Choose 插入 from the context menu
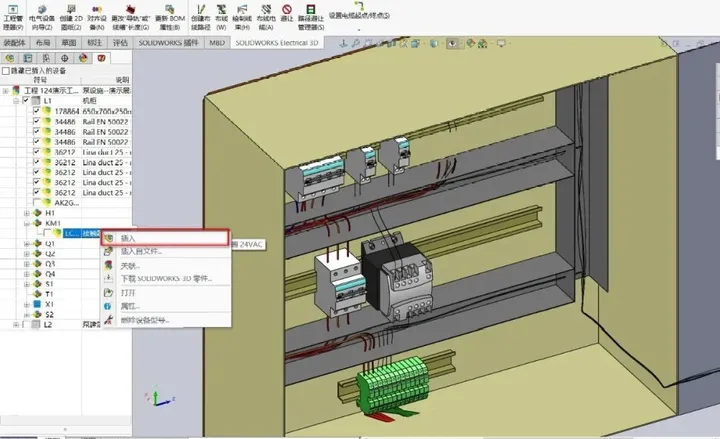Screen dimensions: 720x439 click(128, 238)
